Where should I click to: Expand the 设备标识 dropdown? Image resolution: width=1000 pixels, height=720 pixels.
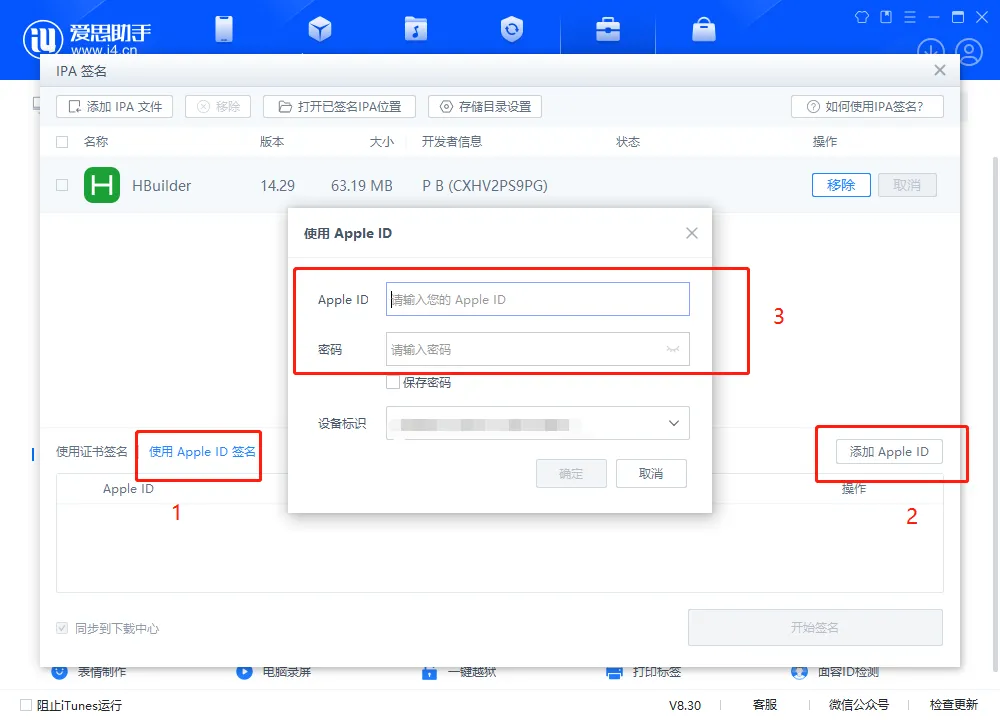click(x=538, y=423)
